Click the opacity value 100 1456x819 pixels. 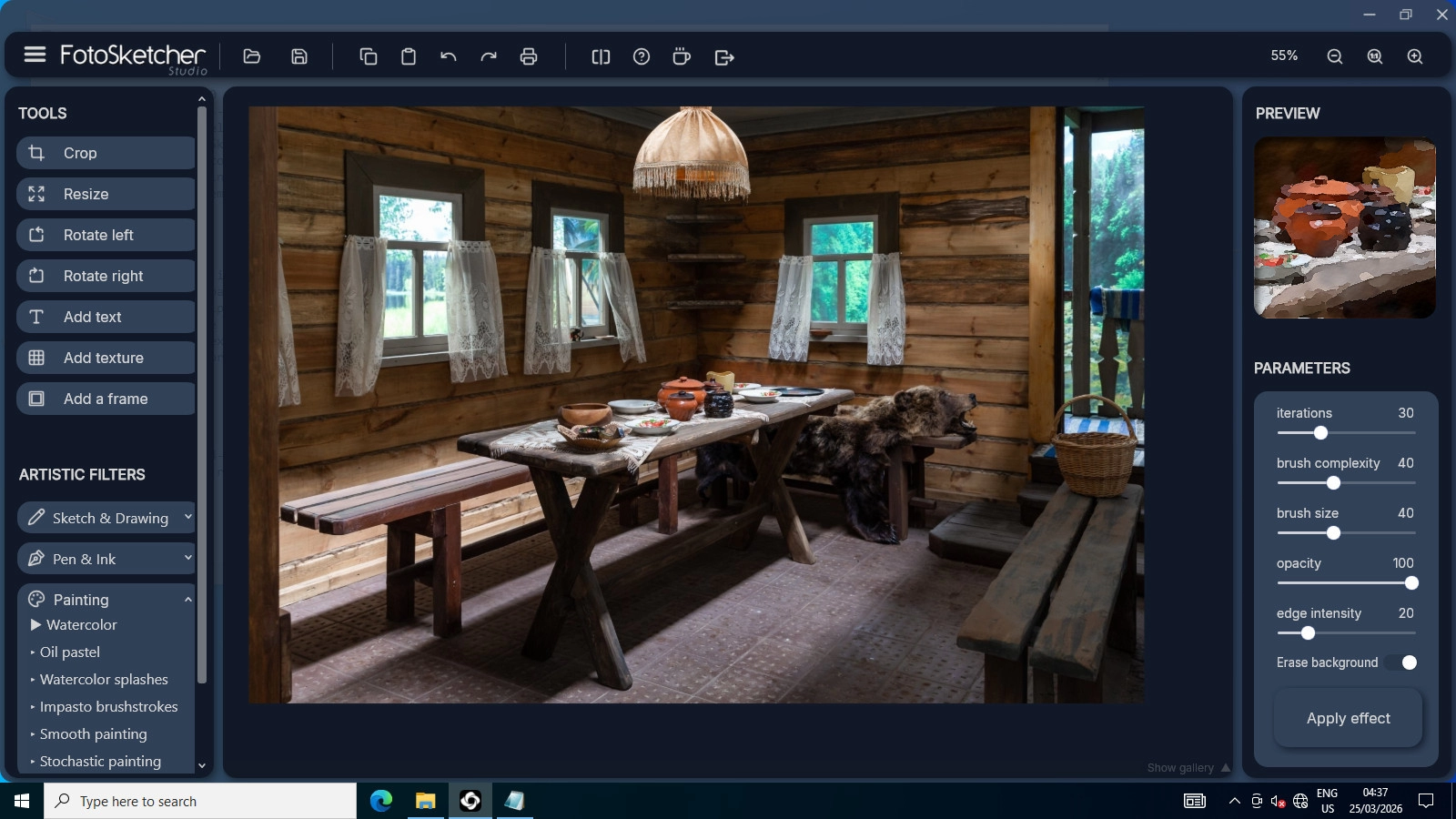[x=1403, y=563]
